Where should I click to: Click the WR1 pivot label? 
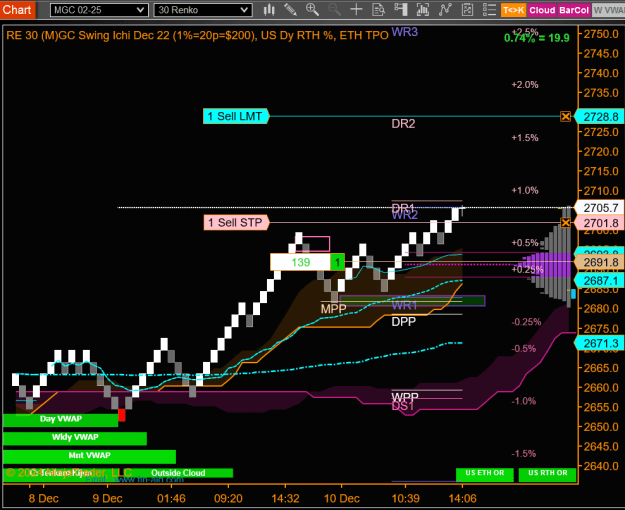point(404,305)
